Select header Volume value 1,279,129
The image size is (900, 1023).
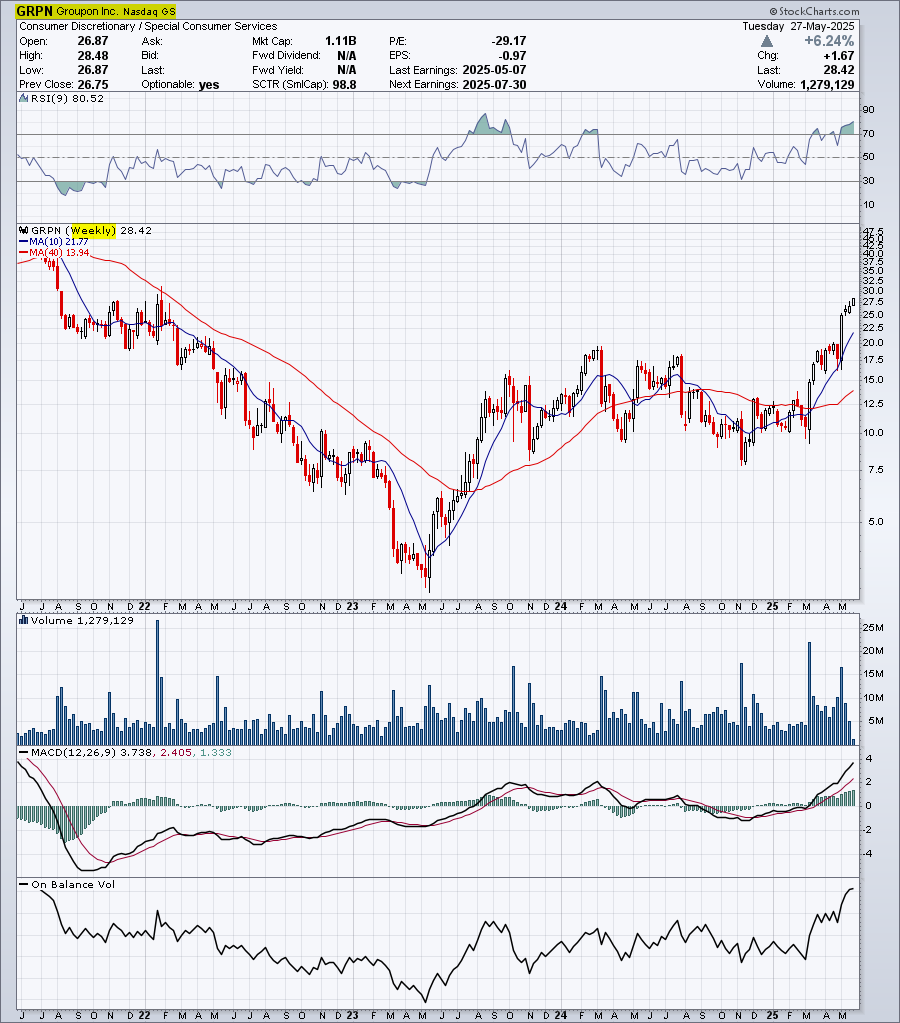(x=827, y=84)
